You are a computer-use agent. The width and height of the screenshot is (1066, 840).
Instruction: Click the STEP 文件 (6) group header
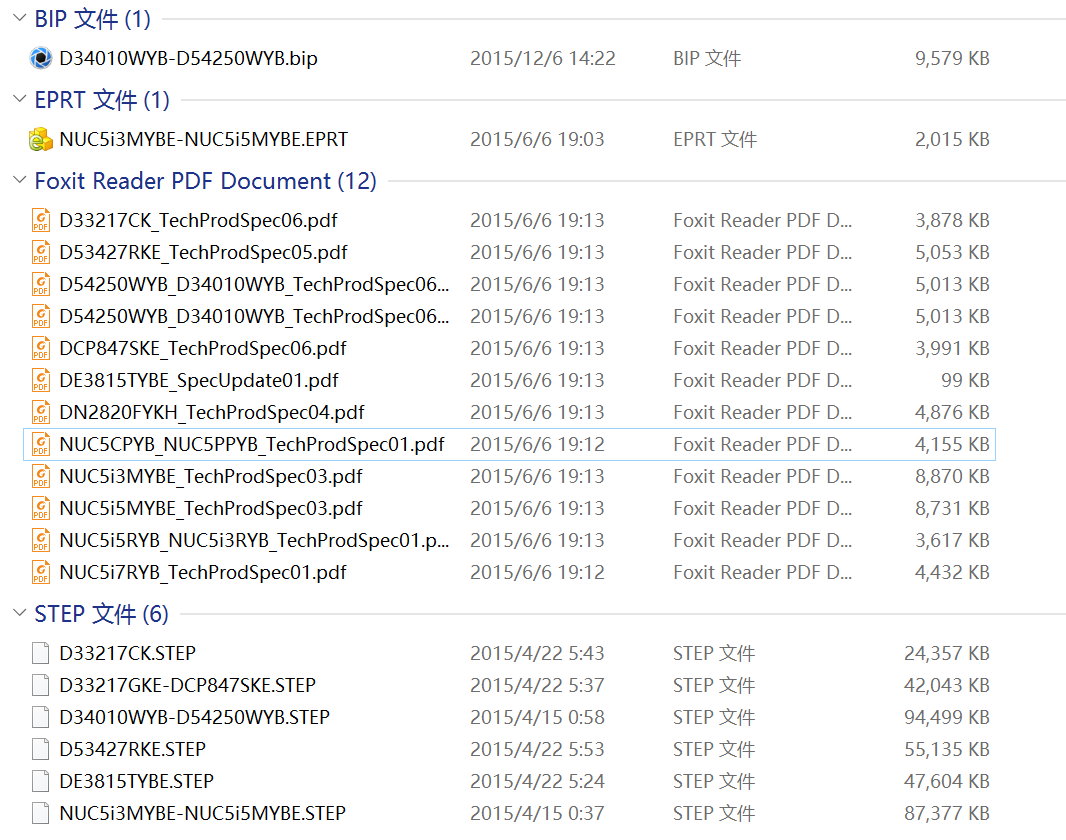coord(101,613)
